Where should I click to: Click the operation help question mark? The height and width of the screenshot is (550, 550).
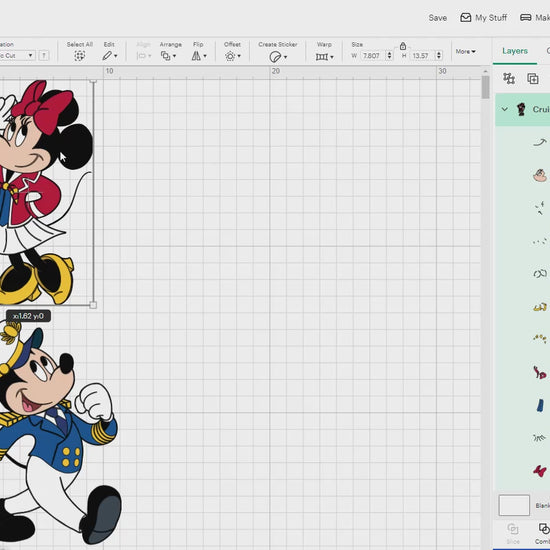(x=44, y=55)
